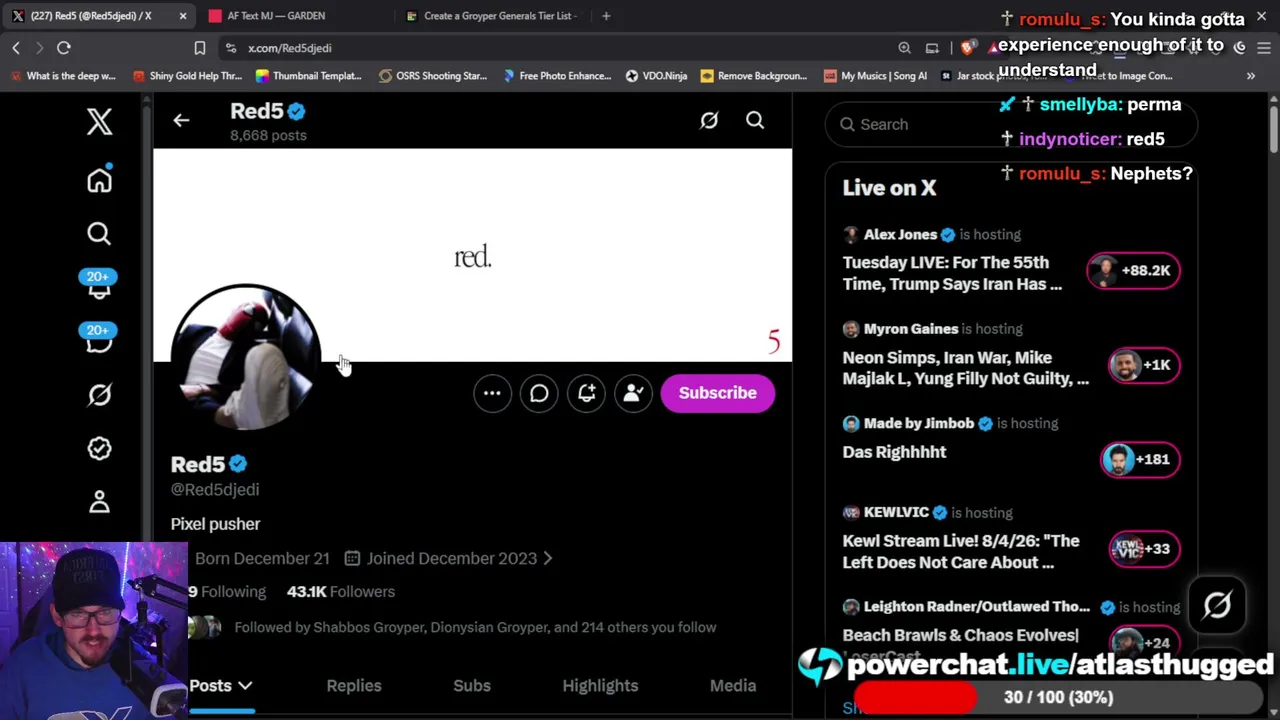
Task: Open Profile icon in left sidebar
Action: (x=99, y=501)
